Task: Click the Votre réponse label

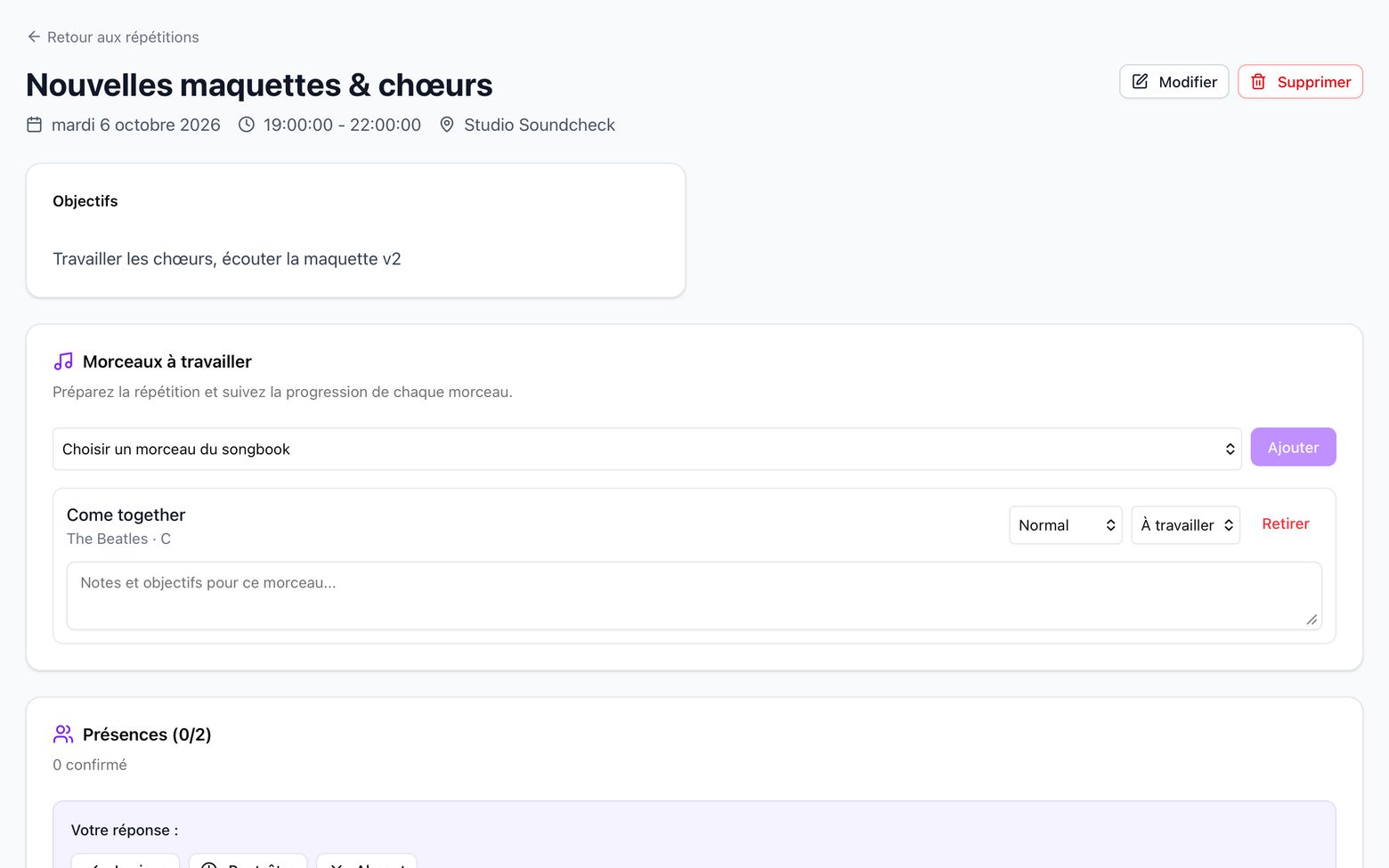Action: click(x=125, y=830)
